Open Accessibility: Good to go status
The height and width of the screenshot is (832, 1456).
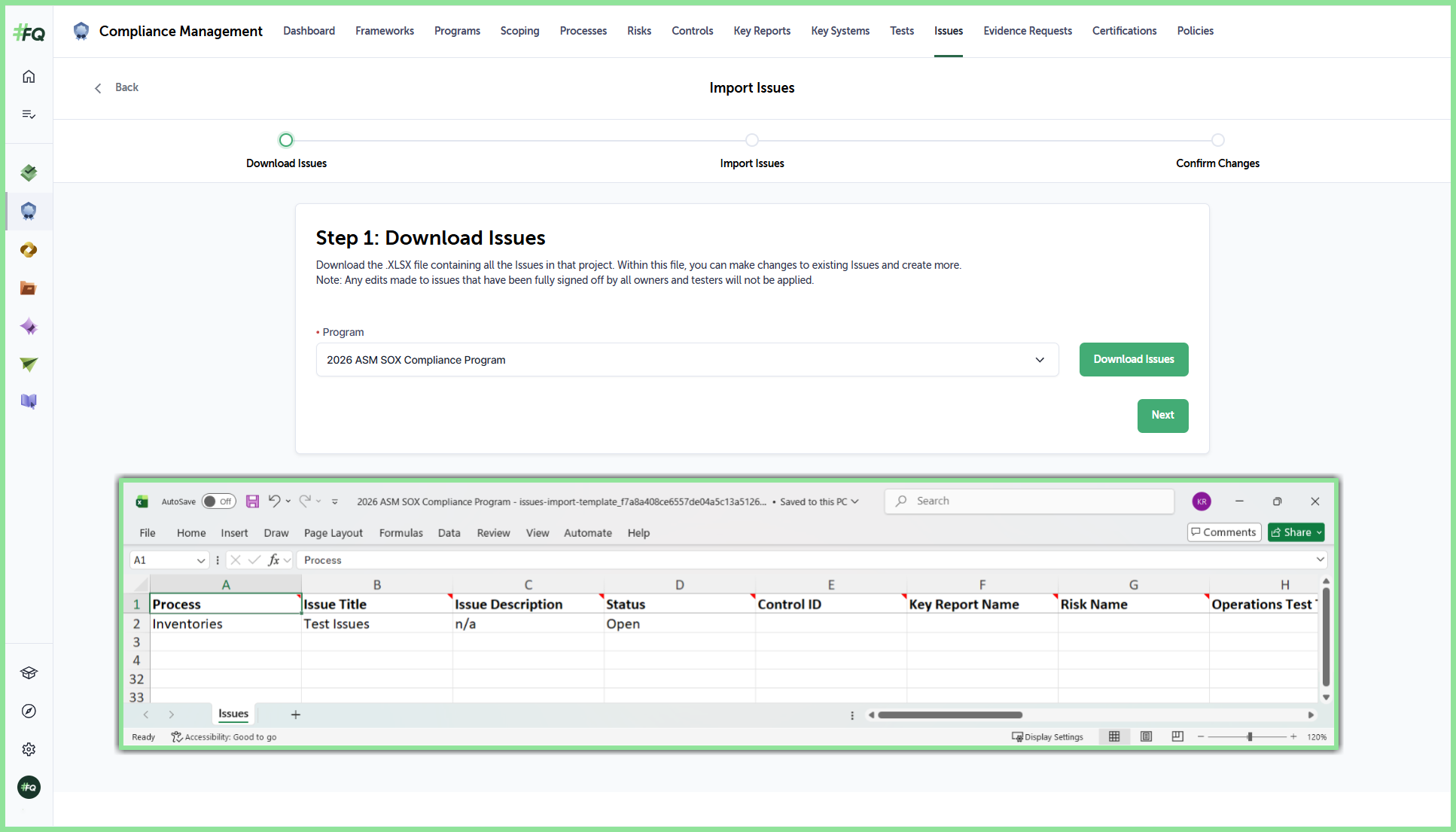(x=224, y=737)
